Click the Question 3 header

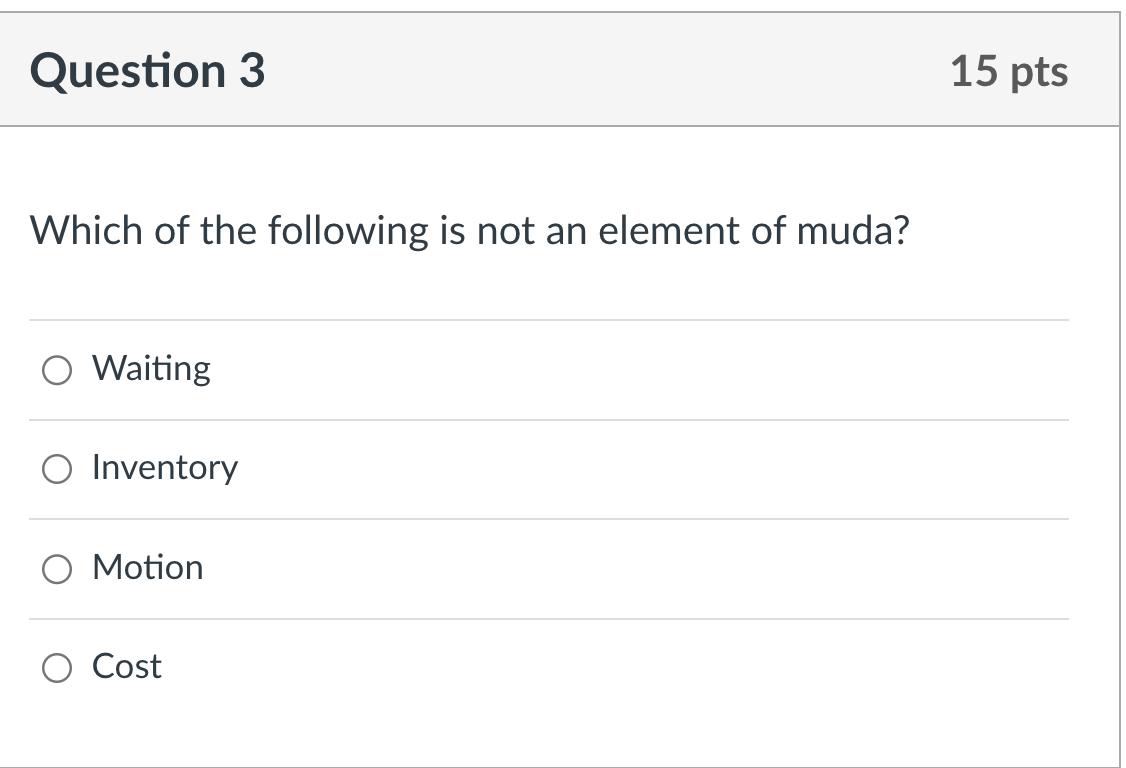pos(146,70)
